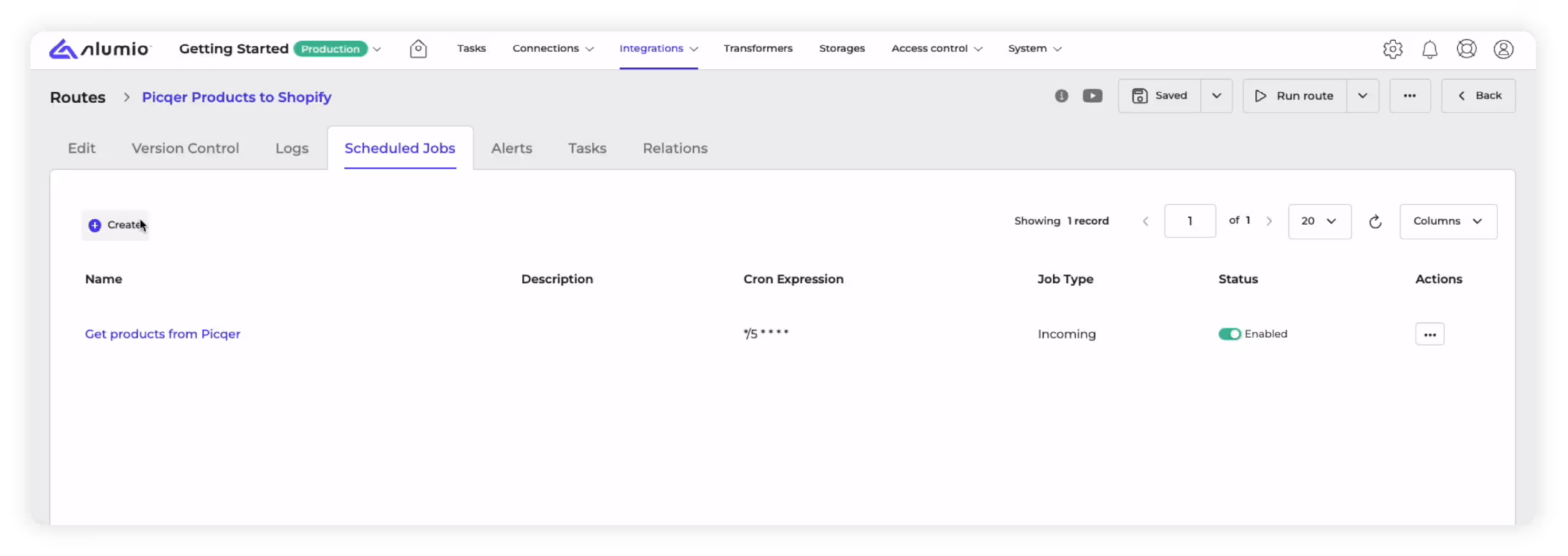Select the Scheduled Jobs tab

click(x=400, y=148)
